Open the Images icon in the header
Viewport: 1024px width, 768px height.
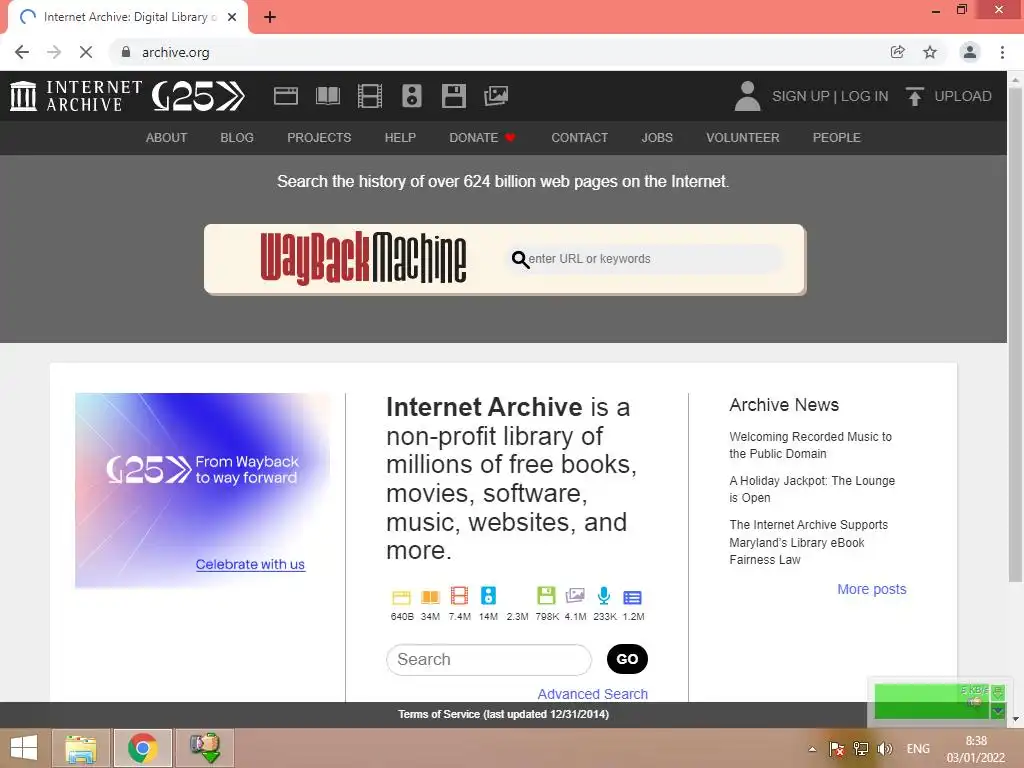(x=496, y=96)
